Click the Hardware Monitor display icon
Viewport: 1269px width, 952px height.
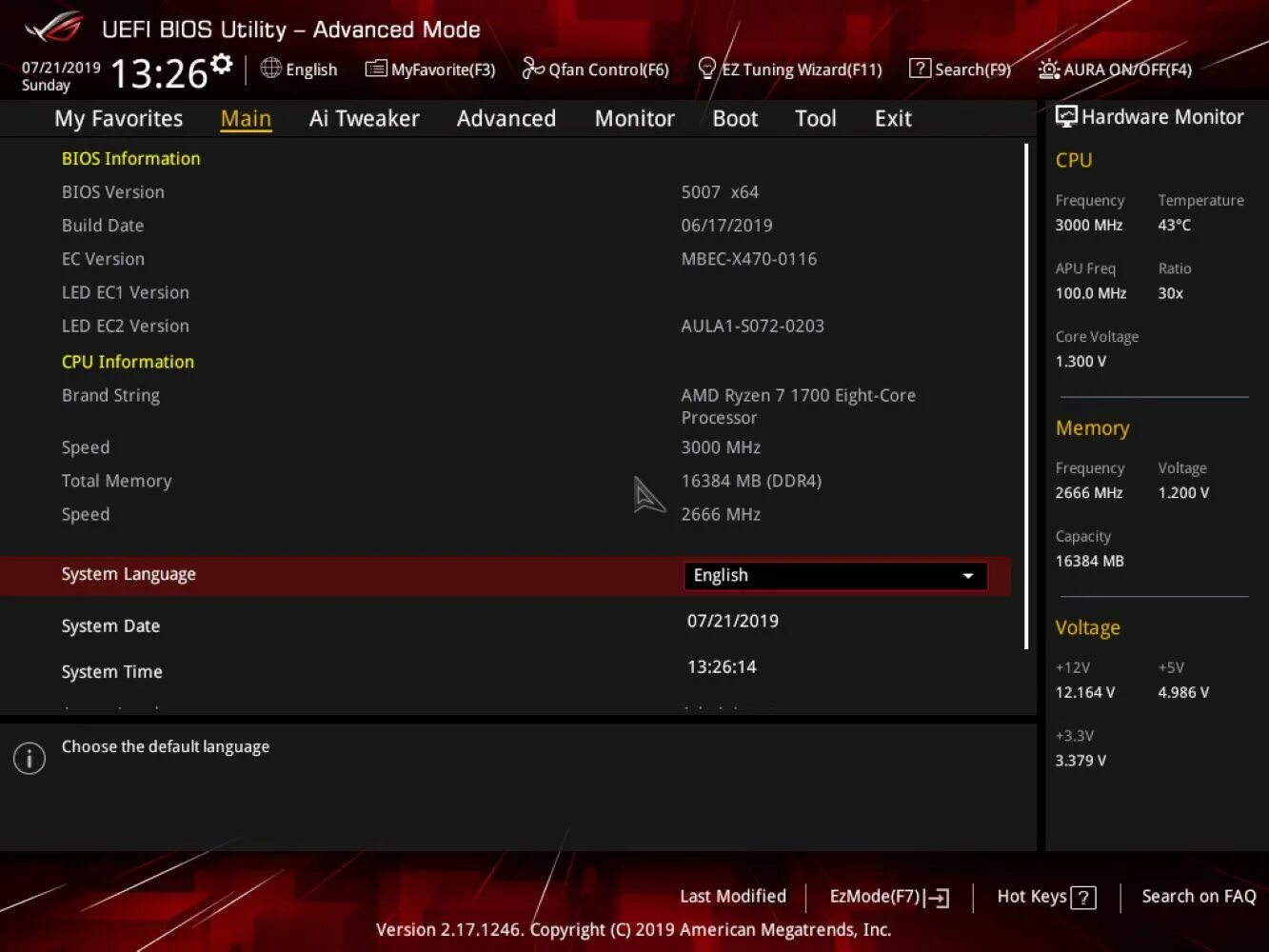[1066, 117]
